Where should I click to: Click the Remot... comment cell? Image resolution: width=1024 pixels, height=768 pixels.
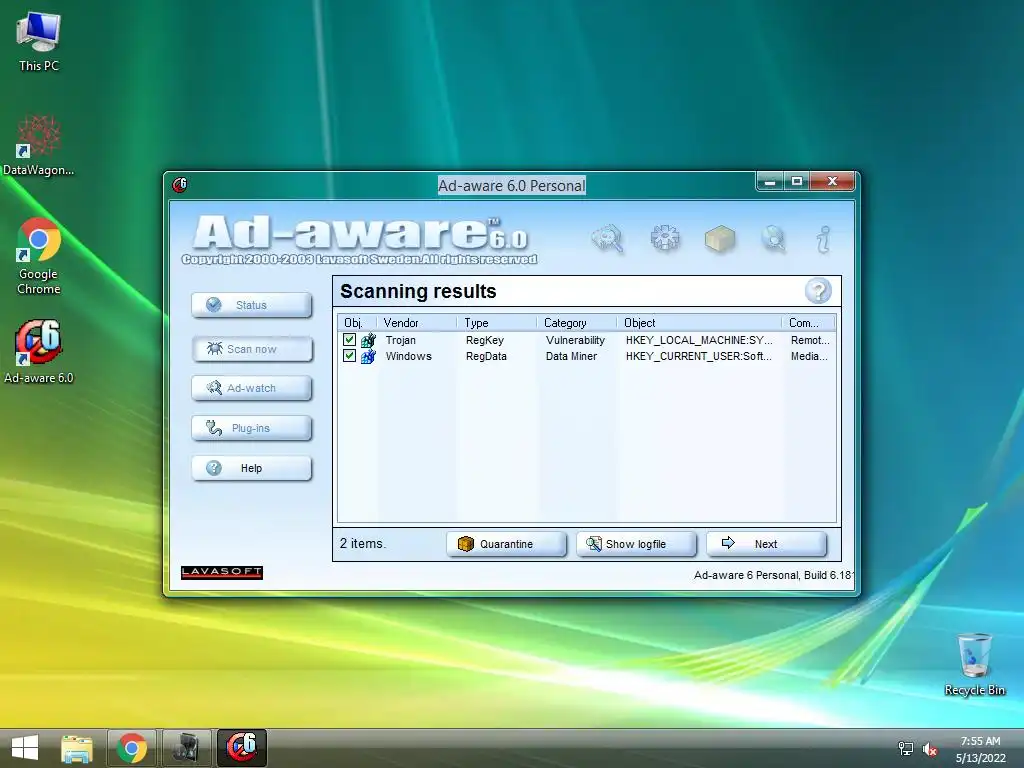pos(810,340)
